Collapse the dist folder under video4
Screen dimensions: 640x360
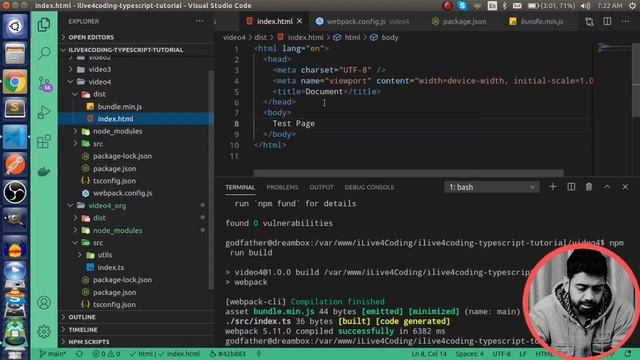click(x=137, y=94)
